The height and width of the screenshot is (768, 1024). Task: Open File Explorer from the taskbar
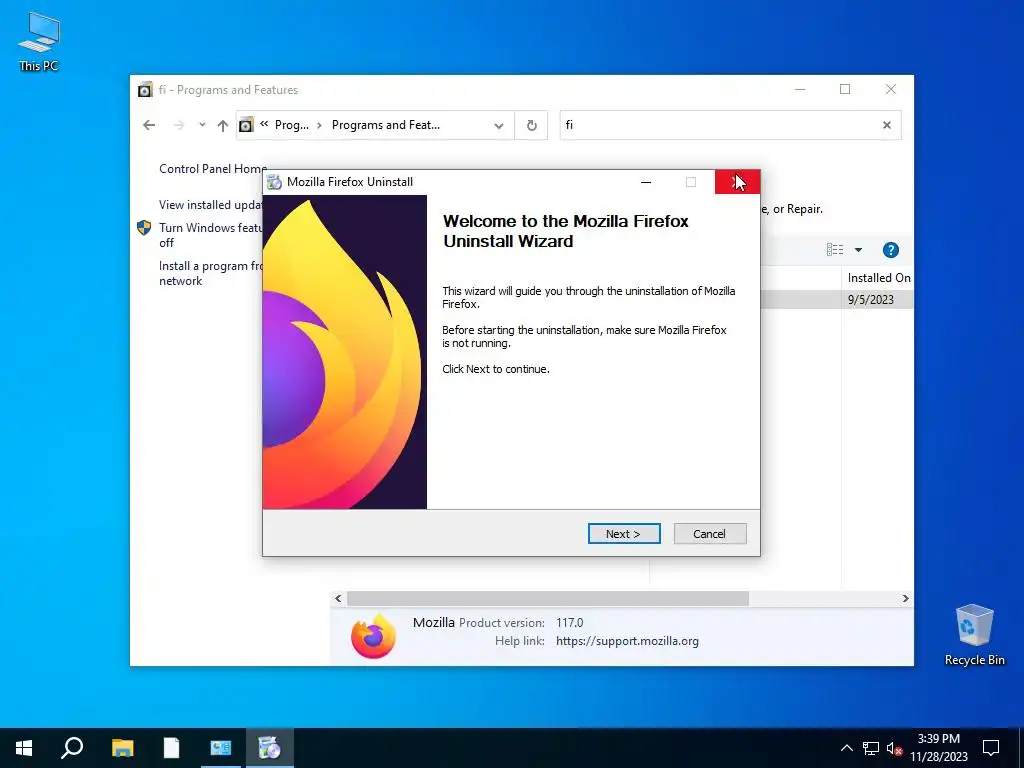(x=122, y=748)
